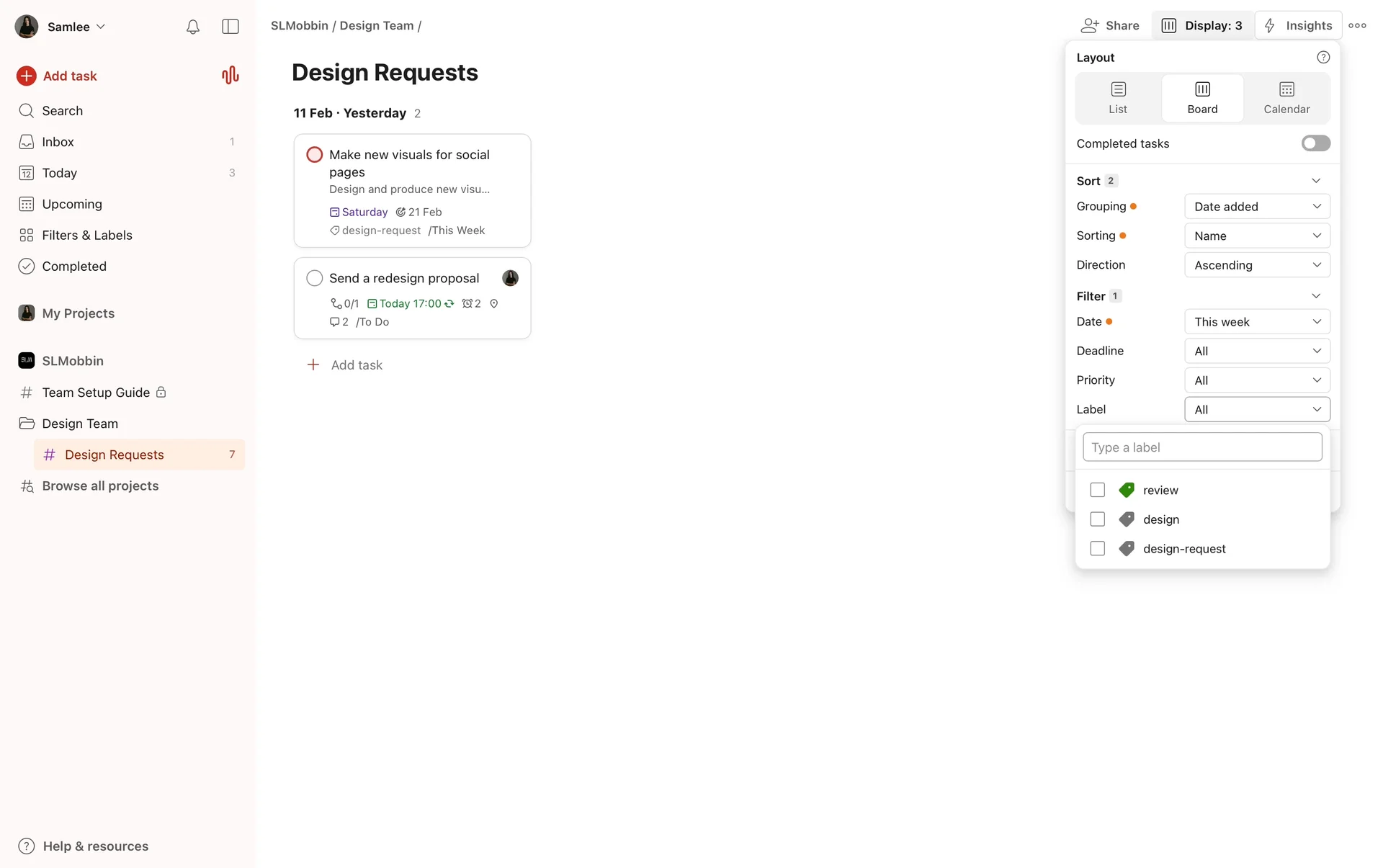This screenshot has width=1383, height=868.
Task: Open the Grouping Date added dropdown
Action: 1257,207
